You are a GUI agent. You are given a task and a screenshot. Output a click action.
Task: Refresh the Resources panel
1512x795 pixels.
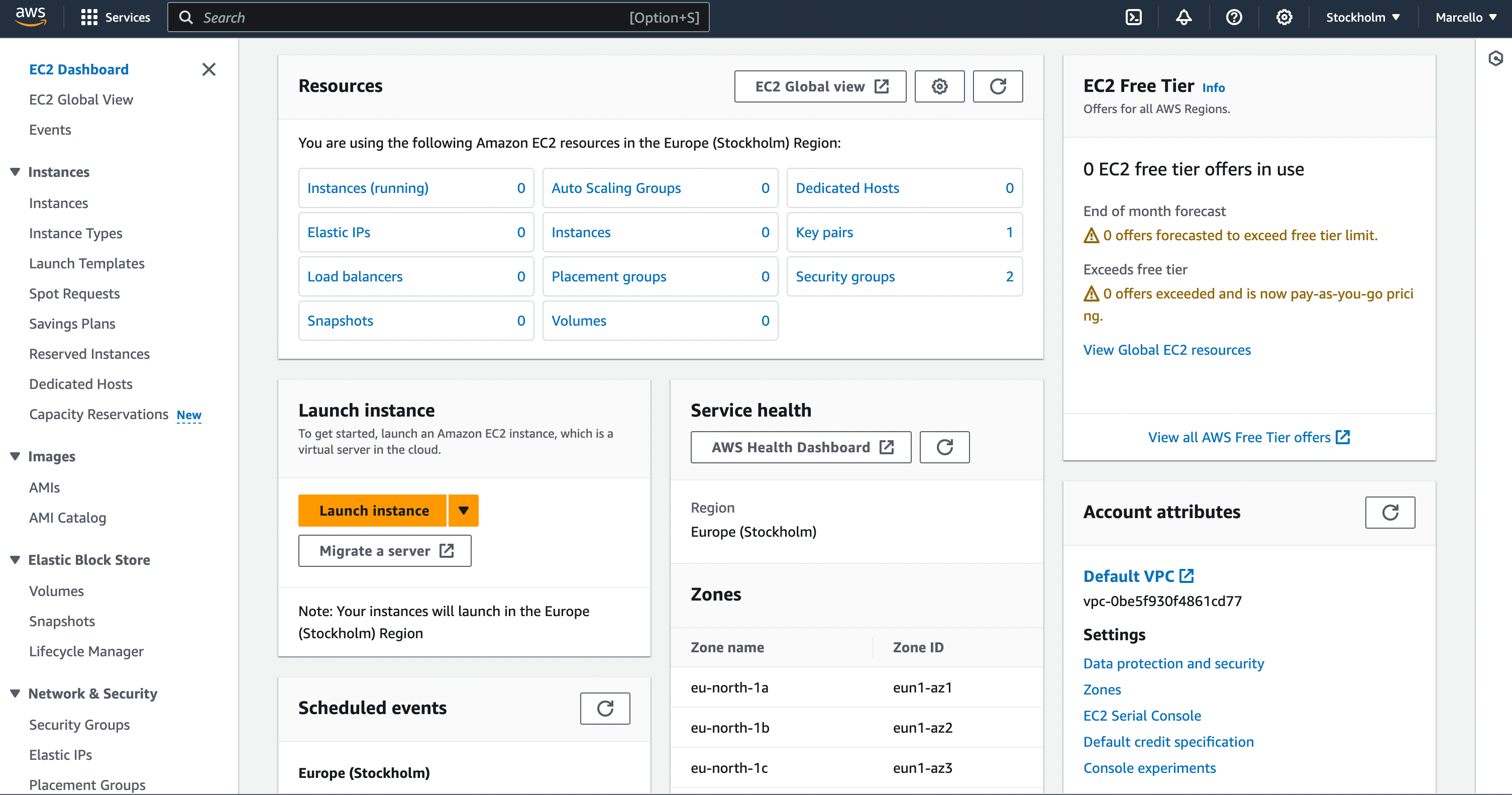[x=998, y=86]
